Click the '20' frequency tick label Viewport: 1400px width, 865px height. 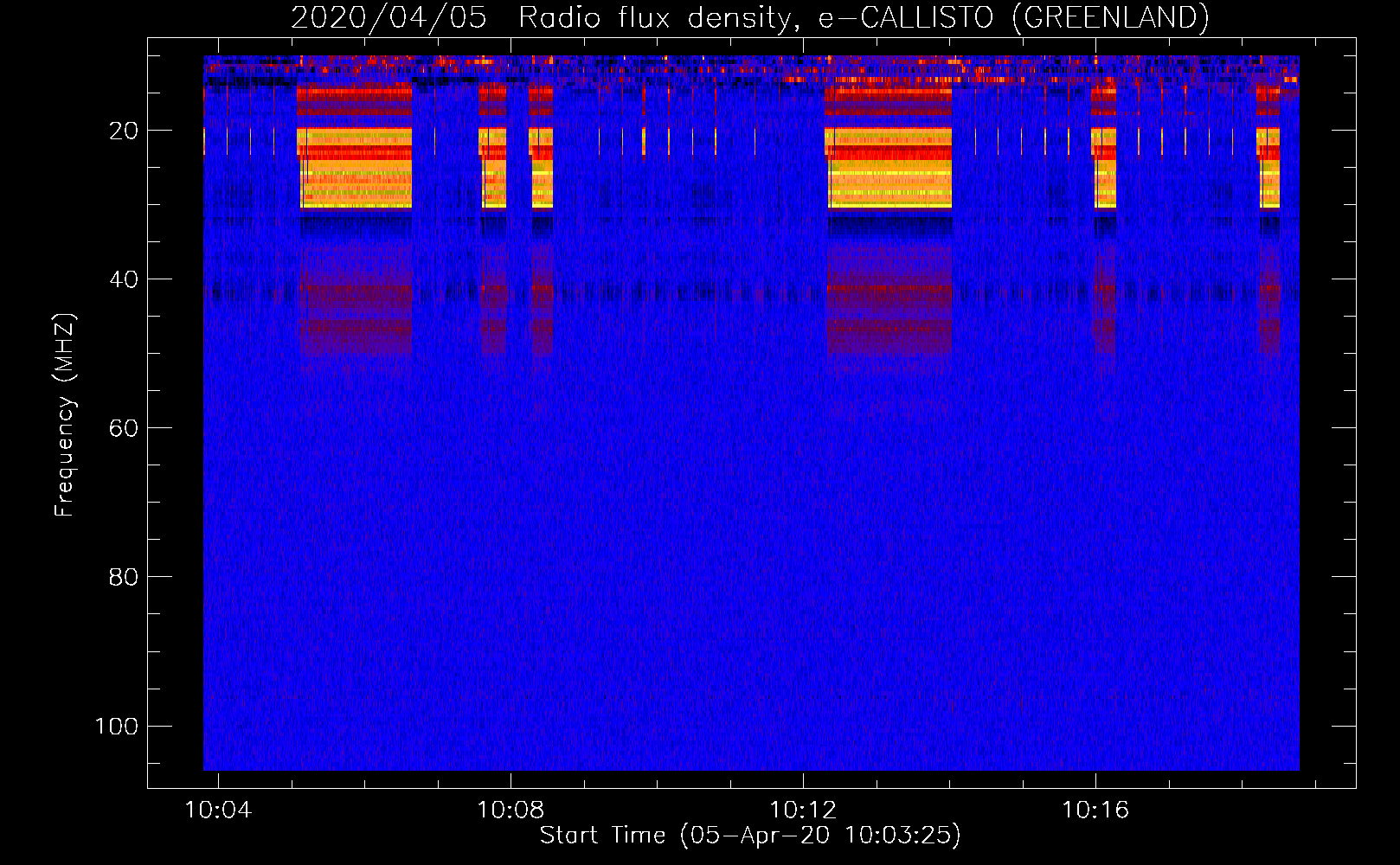124,131
